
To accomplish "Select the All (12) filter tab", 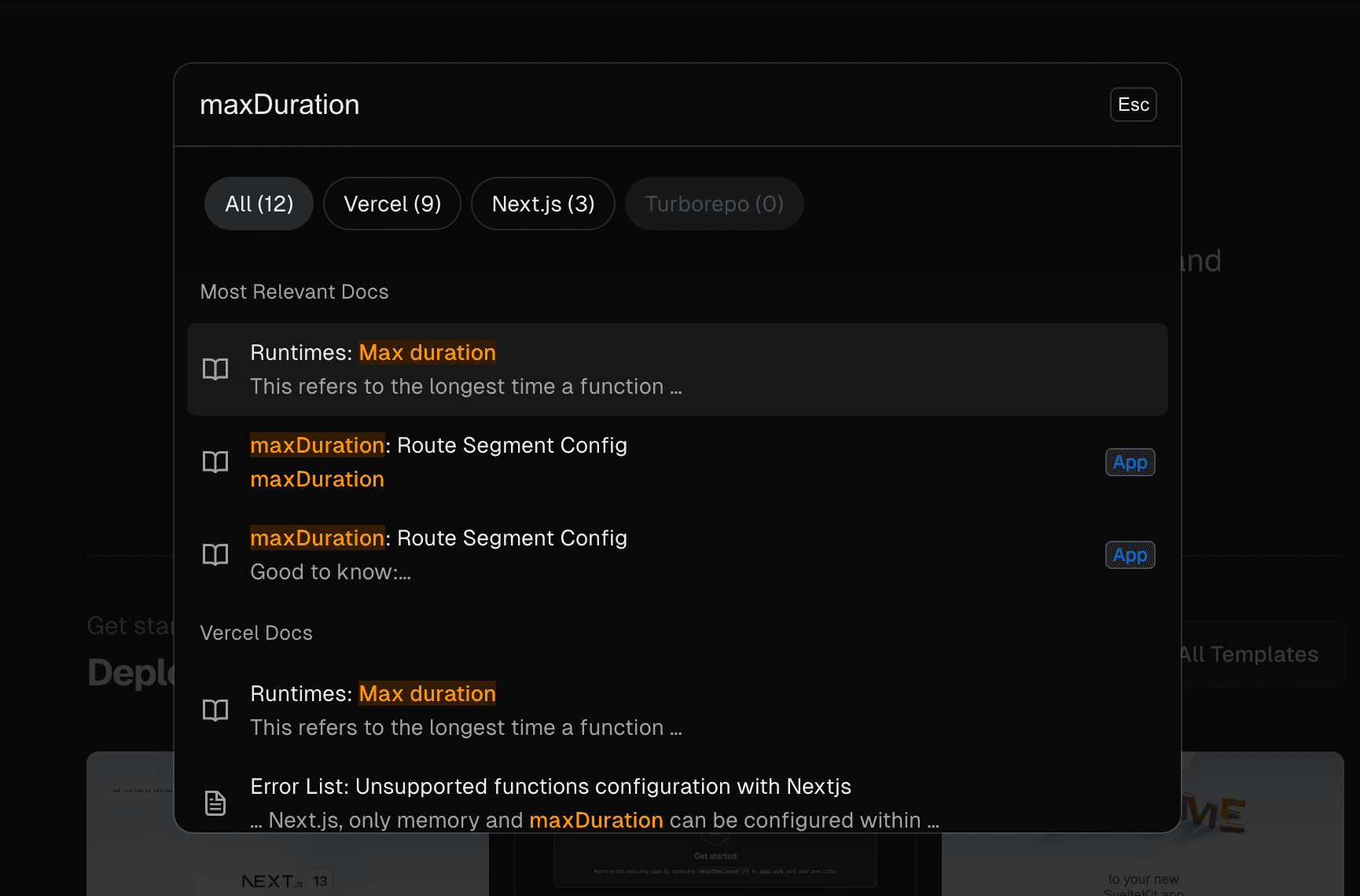I will pos(259,204).
